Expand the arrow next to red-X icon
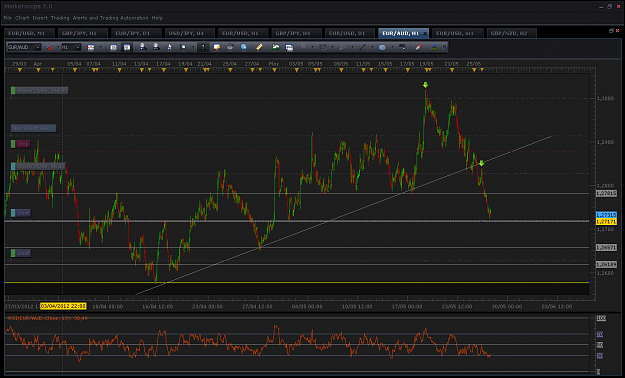This screenshot has width=625, height=378. coord(57,47)
